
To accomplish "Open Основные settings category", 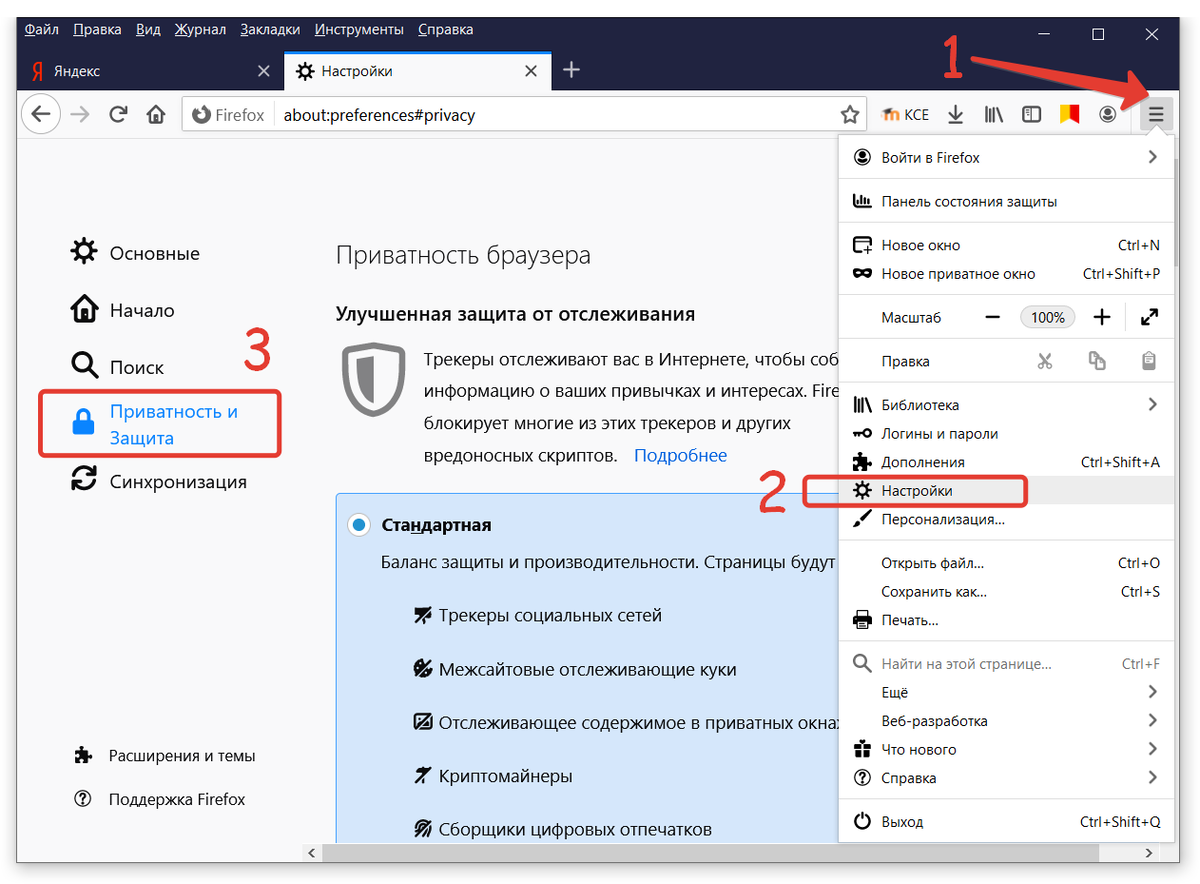I will pyautogui.click(x=135, y=253).
